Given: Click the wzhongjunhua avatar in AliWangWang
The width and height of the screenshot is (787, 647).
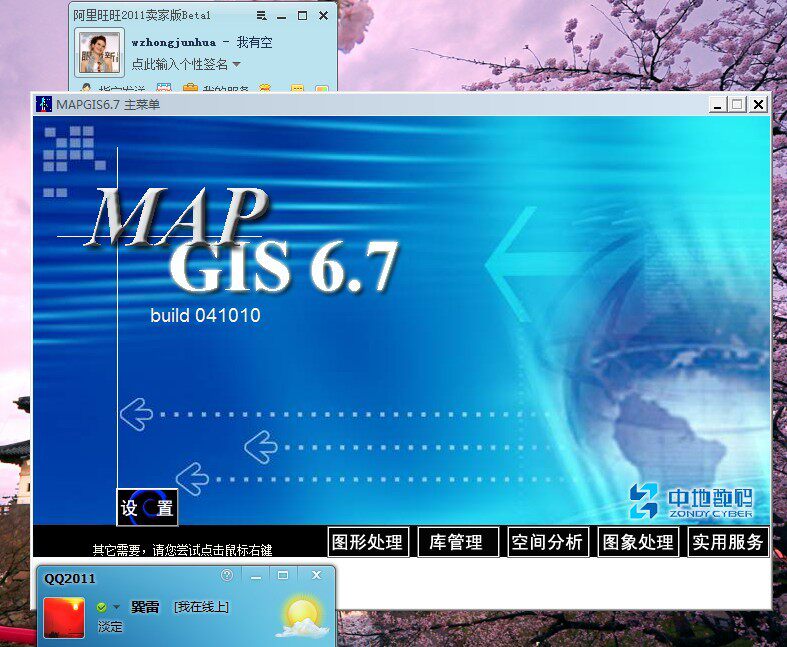Looking at the screenshot, I should [100, 53].
